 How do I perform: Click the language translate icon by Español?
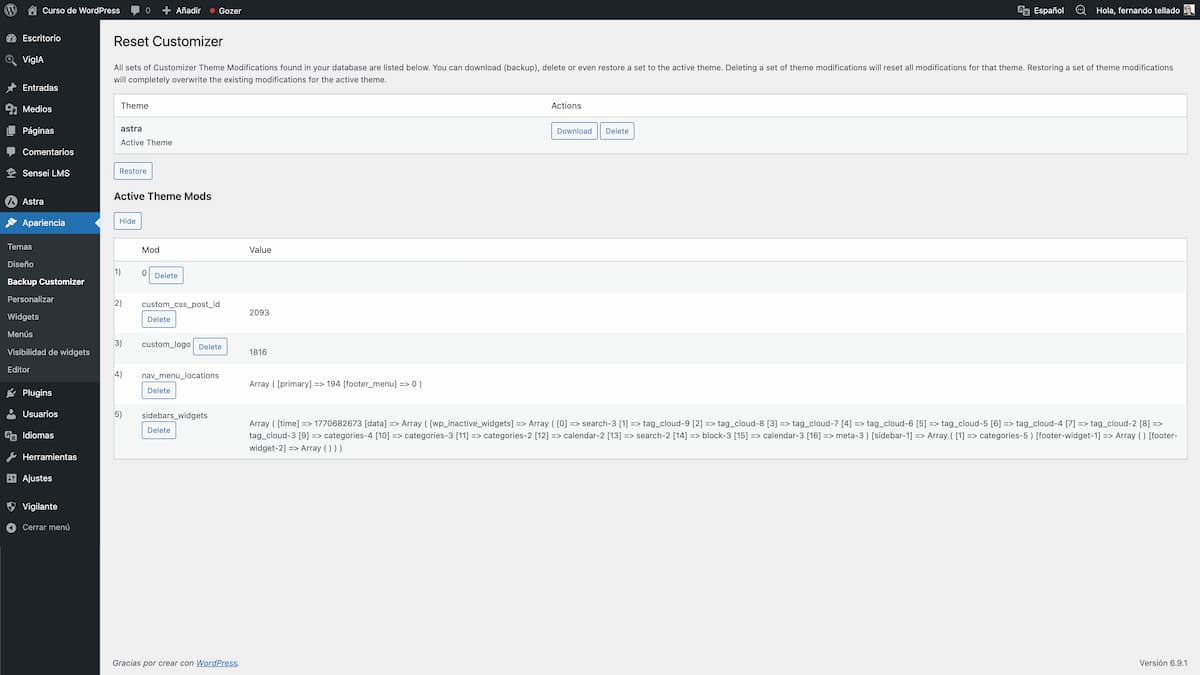1023,10
